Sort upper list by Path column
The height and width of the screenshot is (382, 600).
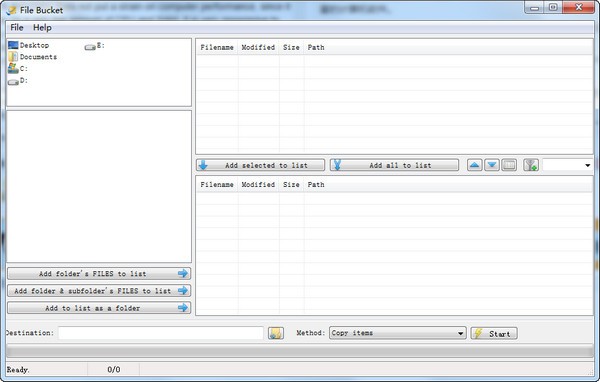(x=316, y=47)
